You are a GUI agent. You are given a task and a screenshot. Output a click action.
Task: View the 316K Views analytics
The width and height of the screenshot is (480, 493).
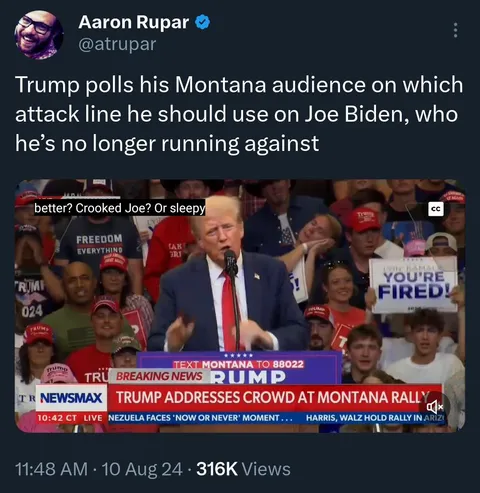pos(243,469)
